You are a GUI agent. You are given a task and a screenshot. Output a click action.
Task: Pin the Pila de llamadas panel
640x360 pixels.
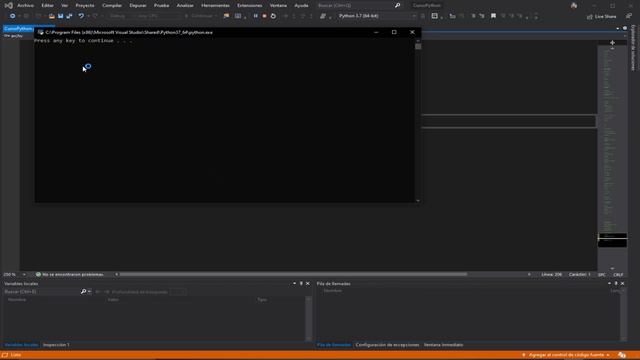pyautogui.click(x=616, y=283)
